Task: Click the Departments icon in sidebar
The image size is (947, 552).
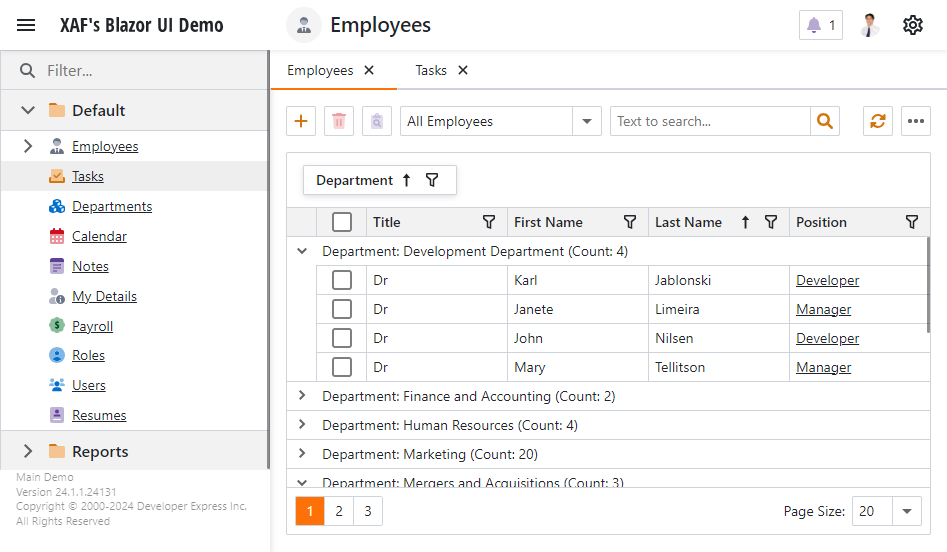Action: (57, 207)
